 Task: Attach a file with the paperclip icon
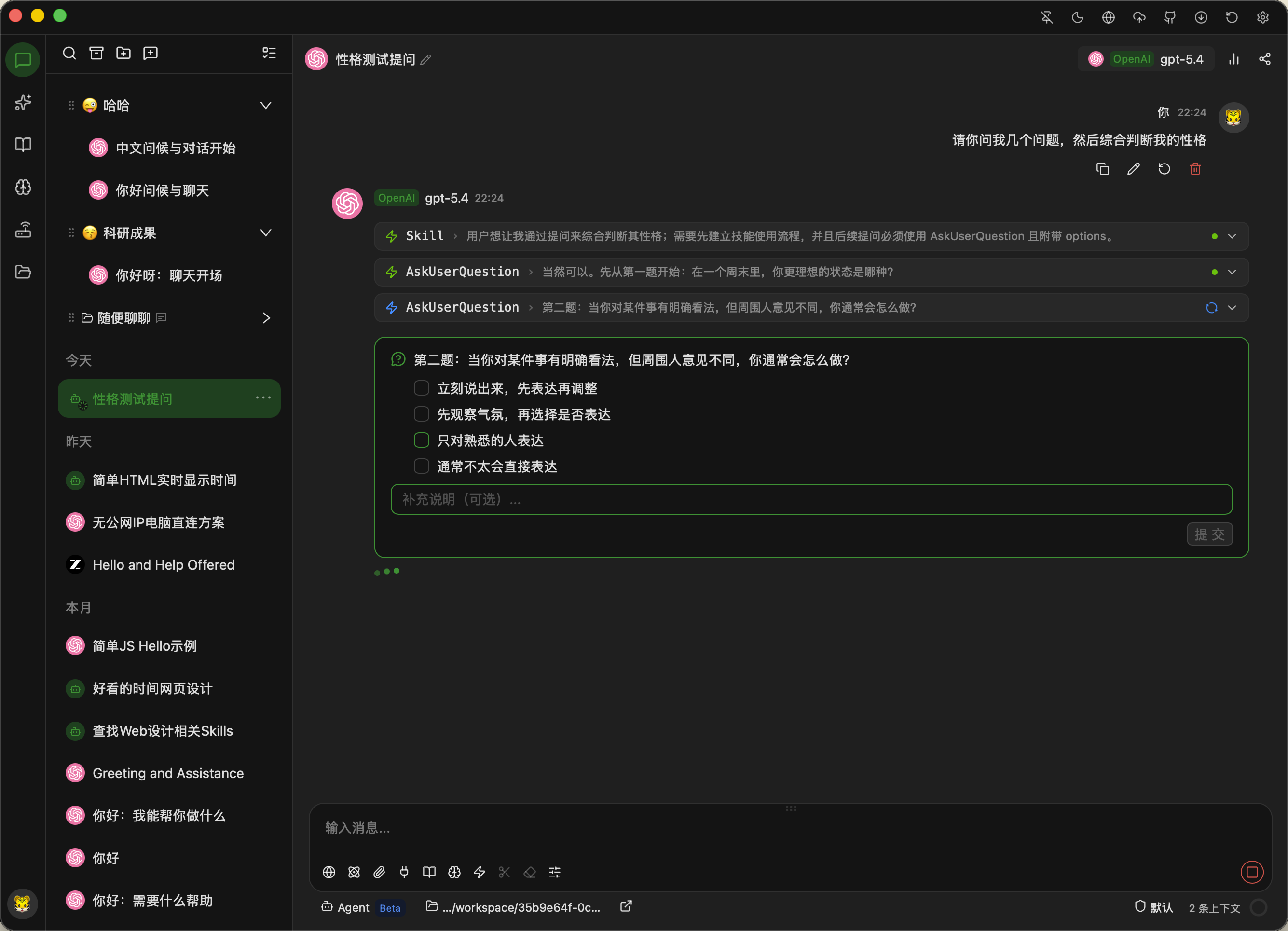(x=379, y=872)
